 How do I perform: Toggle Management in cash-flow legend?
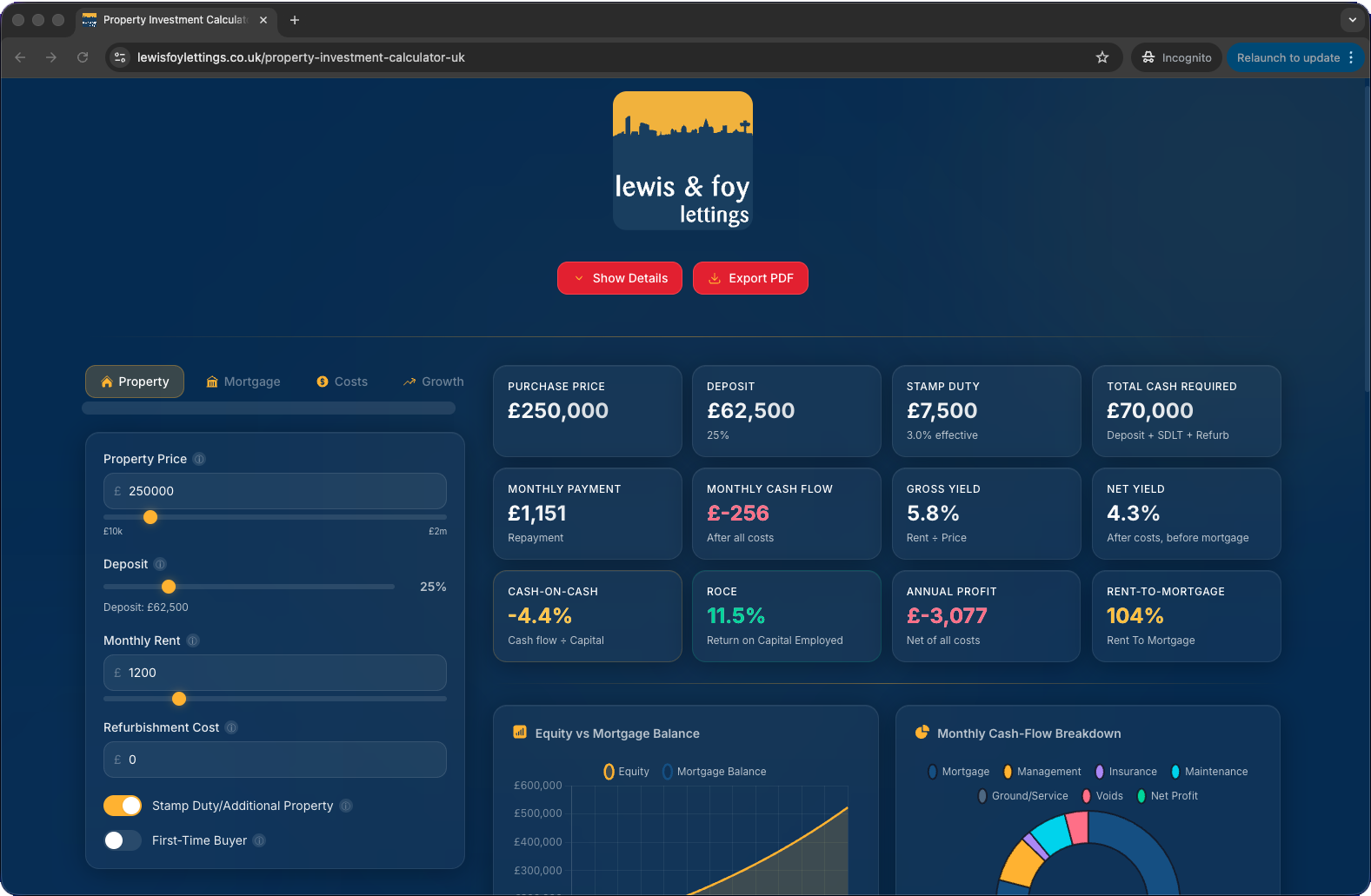click(1042, 772)
